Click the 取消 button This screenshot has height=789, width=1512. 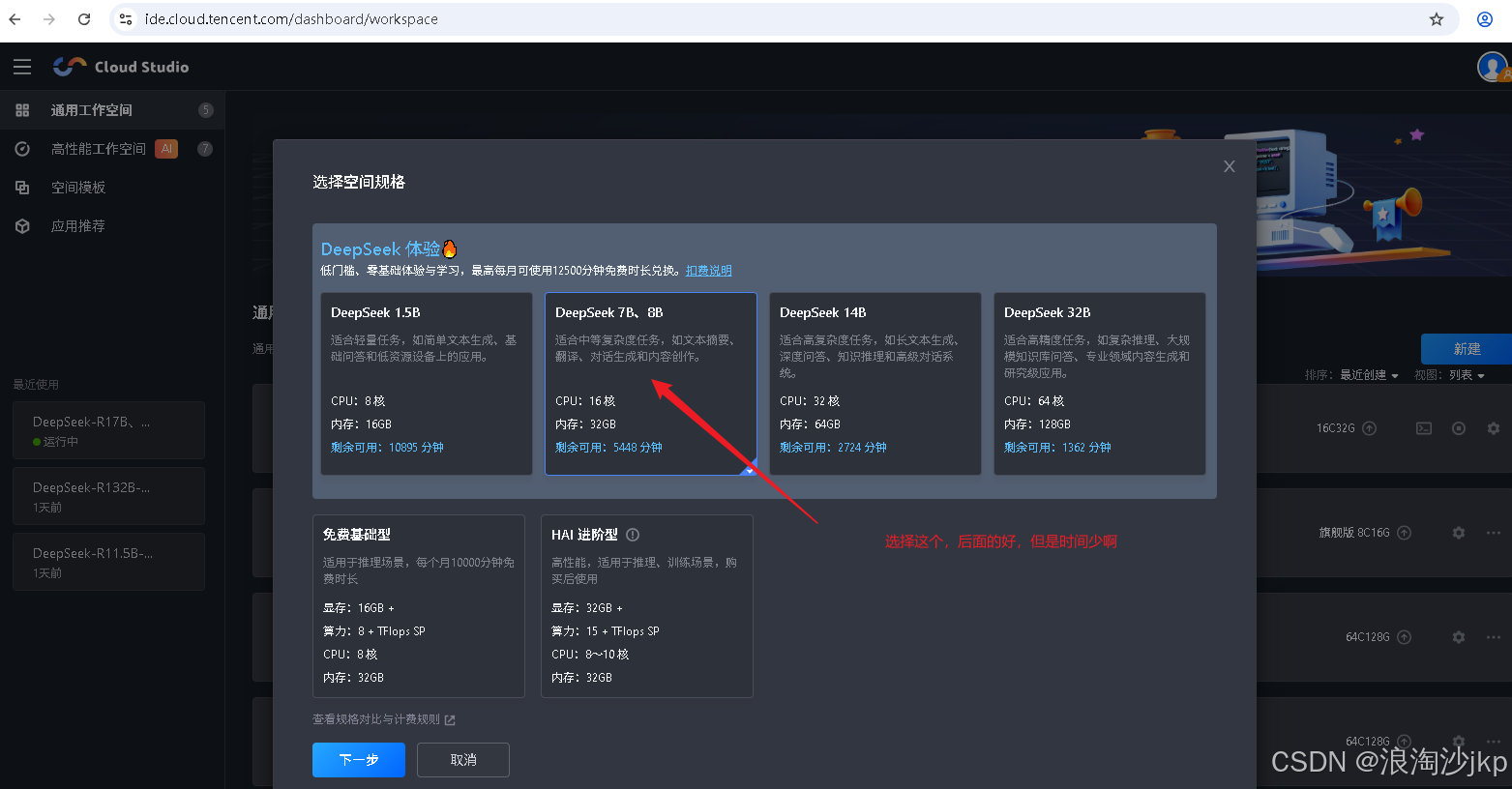click(x=463, y=760)
